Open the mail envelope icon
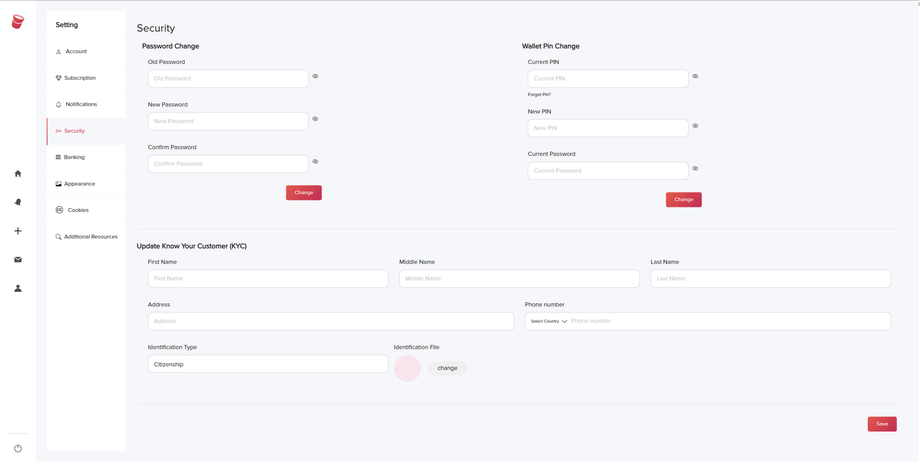 pos(18,259)
